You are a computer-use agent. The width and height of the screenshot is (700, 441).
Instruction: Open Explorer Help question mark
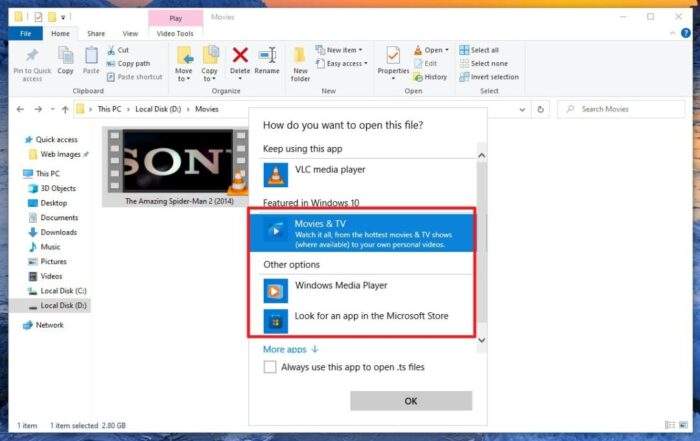(x=686, y=33)
